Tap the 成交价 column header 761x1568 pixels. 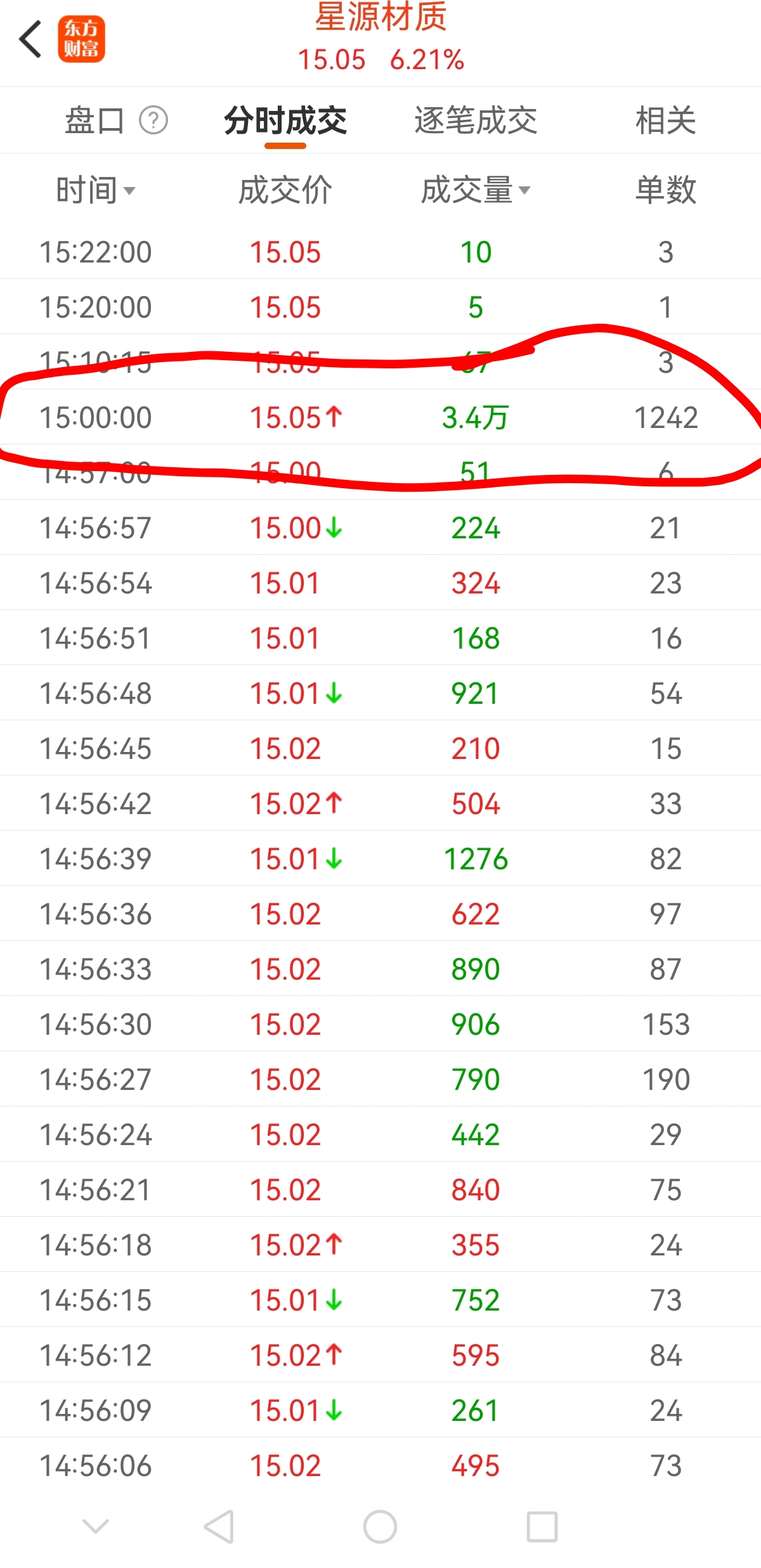click(285, 190)
